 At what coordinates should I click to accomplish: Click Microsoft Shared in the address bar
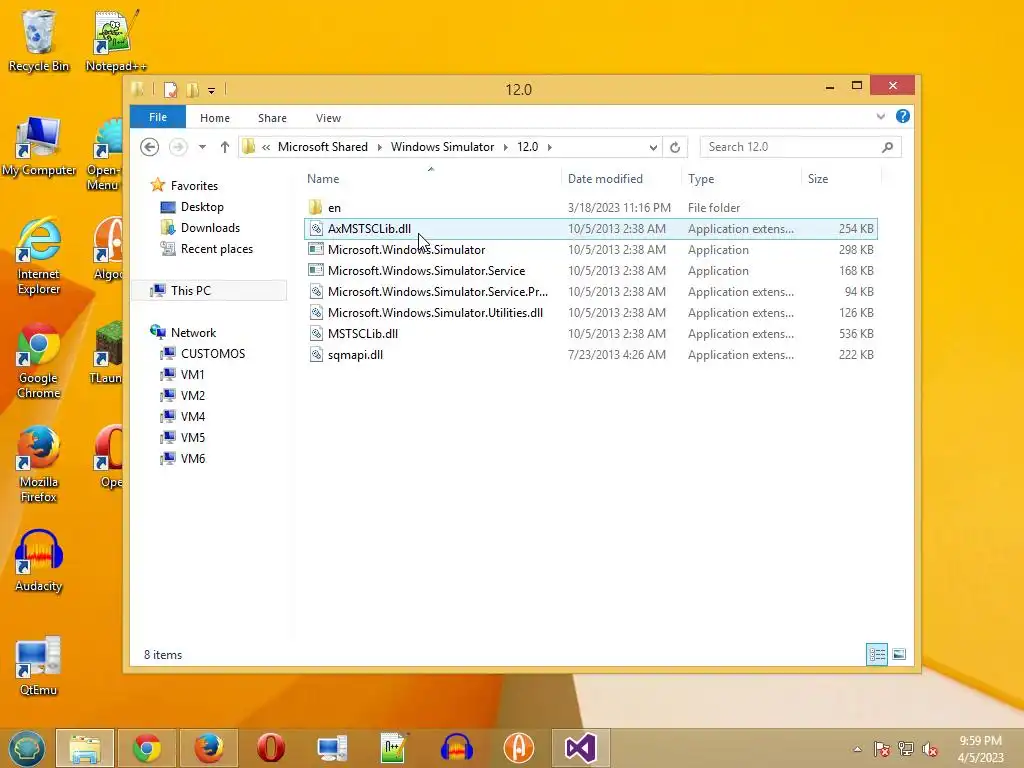323,147
